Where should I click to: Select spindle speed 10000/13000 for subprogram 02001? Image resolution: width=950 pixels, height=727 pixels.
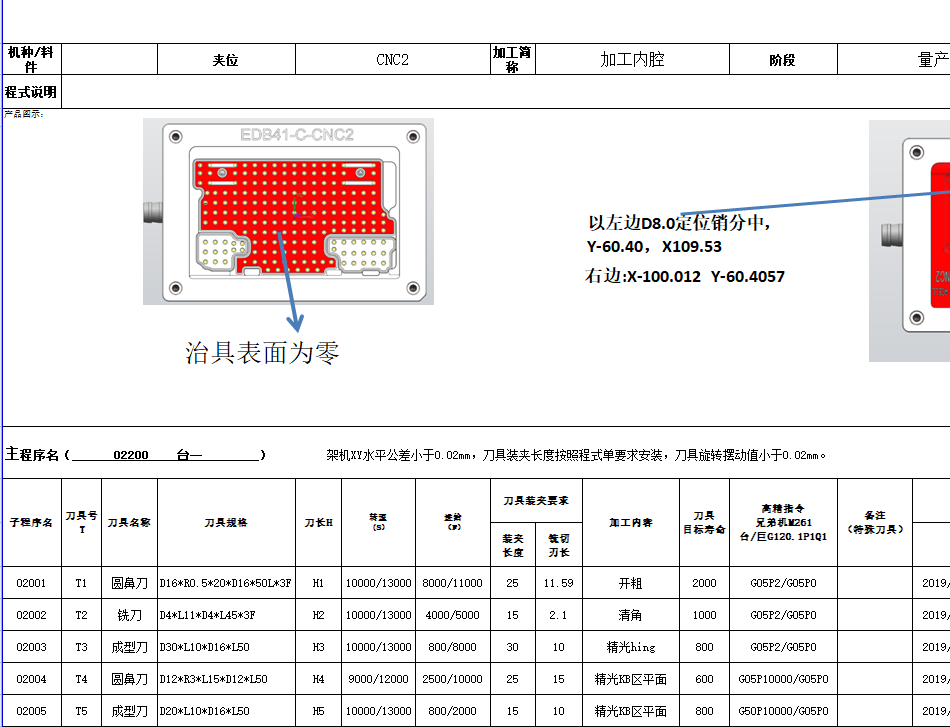(380, 581)
